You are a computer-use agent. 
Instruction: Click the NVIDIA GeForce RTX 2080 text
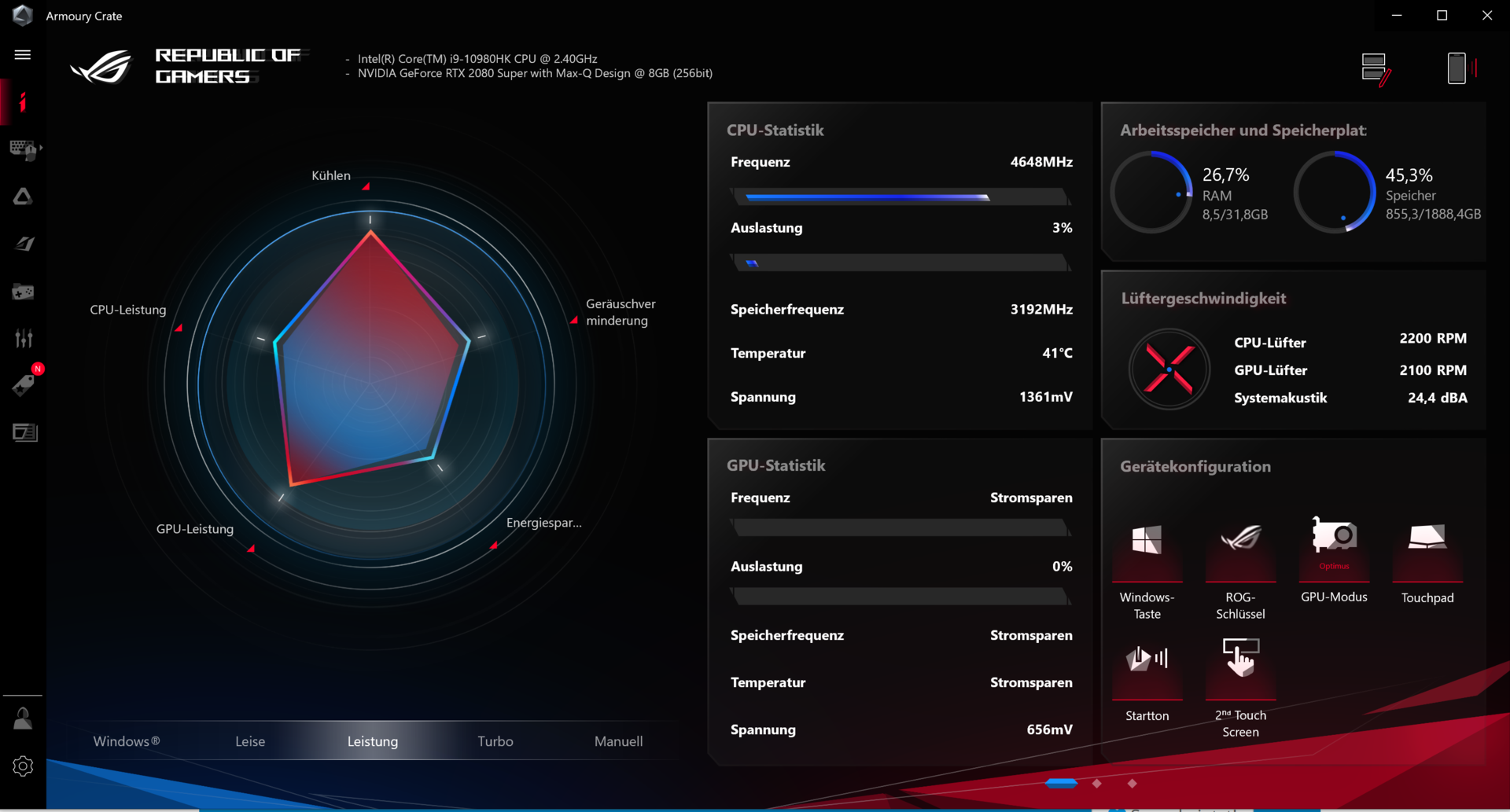[535, 73]
